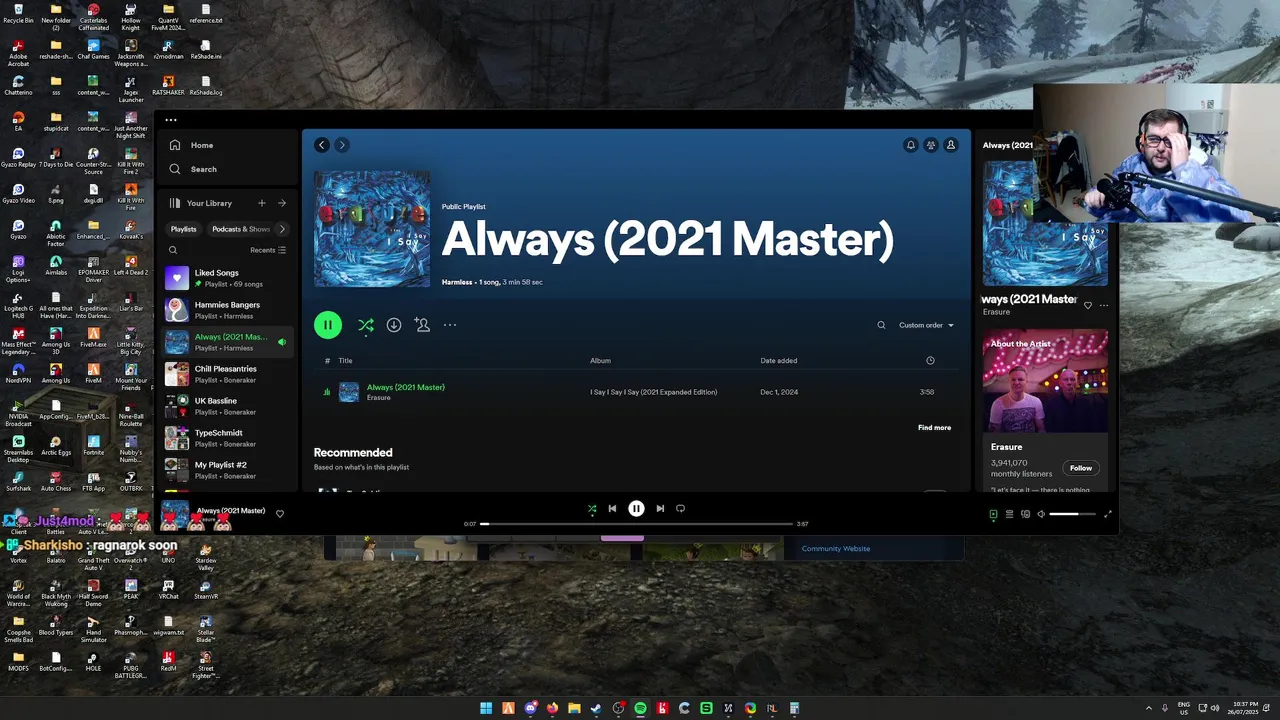The height and width of the screenshot is (720, 1280).
Task: Sort tracks by duration clock icon
Action: point(930,361)
